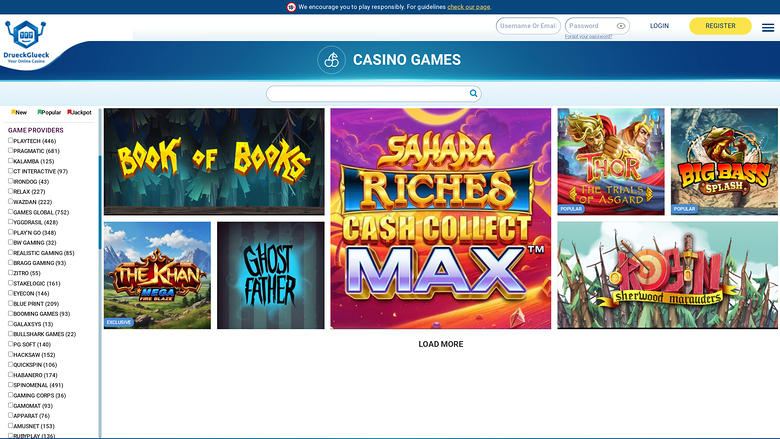Follow the 'check our page' guidelines link

click(469, 7)
